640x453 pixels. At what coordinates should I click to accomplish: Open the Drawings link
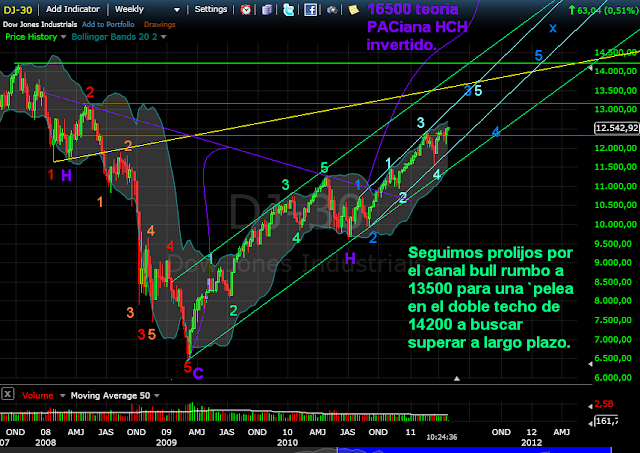160,24
